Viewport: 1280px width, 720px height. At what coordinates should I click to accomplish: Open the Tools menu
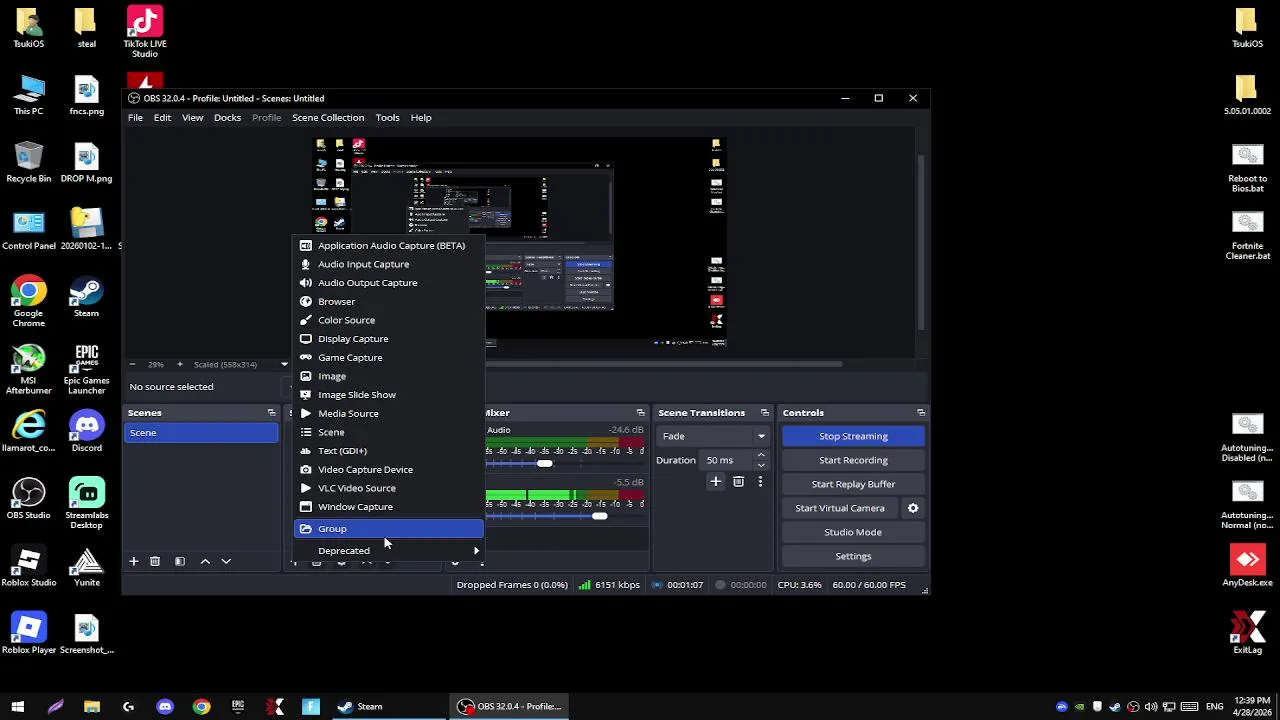[x=387, y=118]
